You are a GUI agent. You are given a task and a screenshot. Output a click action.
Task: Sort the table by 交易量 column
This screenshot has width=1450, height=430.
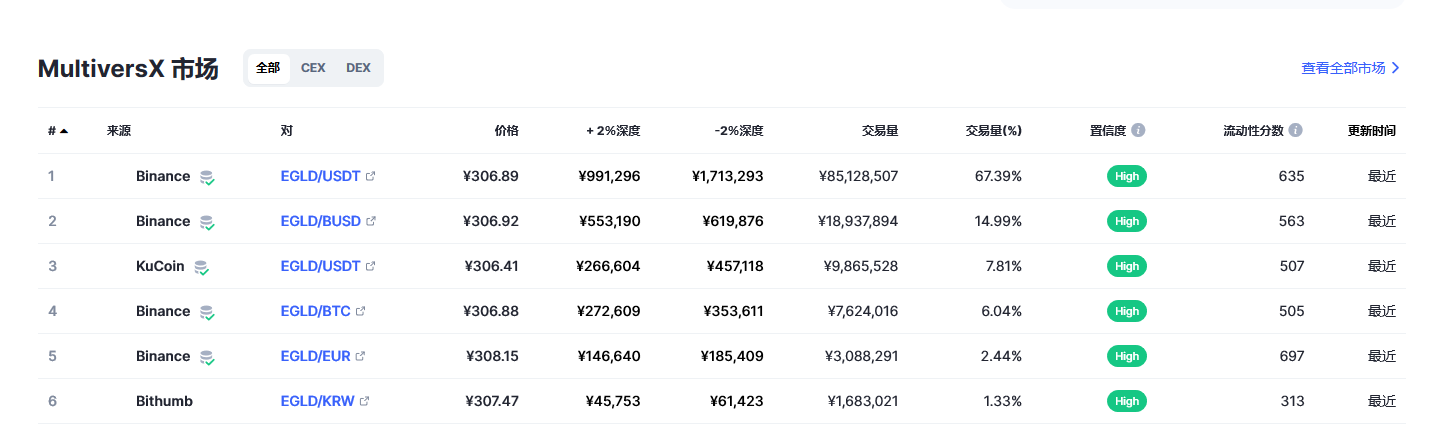880,130
